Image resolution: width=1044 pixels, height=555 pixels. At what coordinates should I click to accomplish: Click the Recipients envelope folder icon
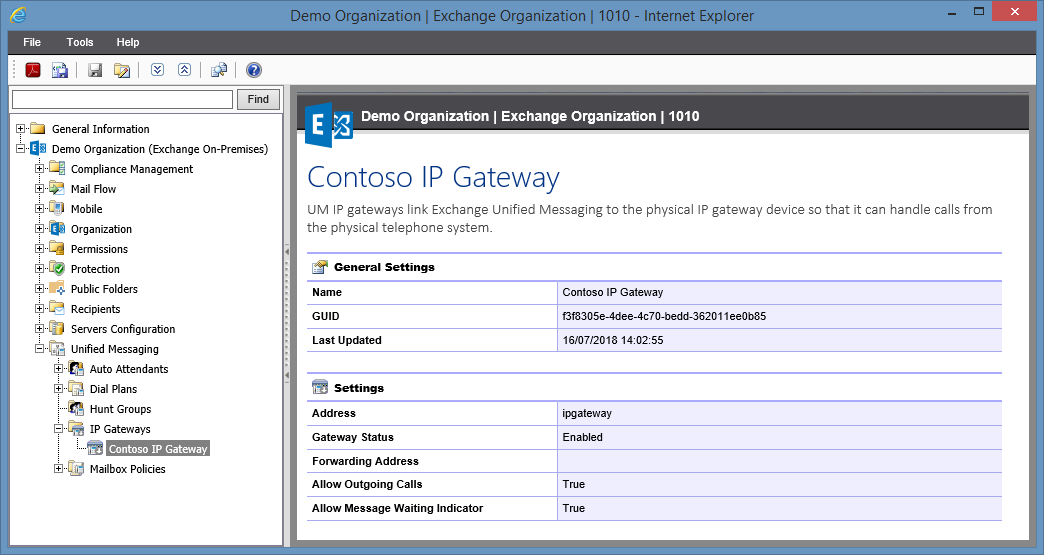57,308
